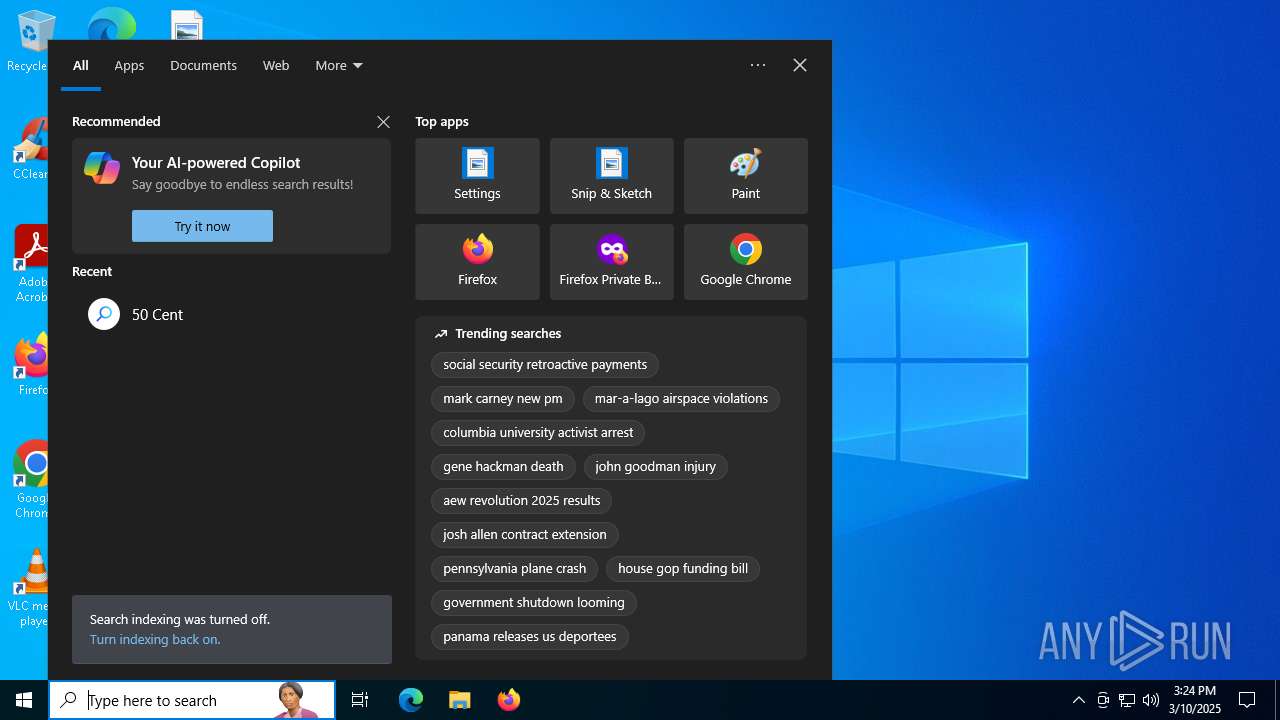Open Firefox Private Browsing tile
The width and height of the screenshot is (1280, 720).
click(x=611, y=262)
